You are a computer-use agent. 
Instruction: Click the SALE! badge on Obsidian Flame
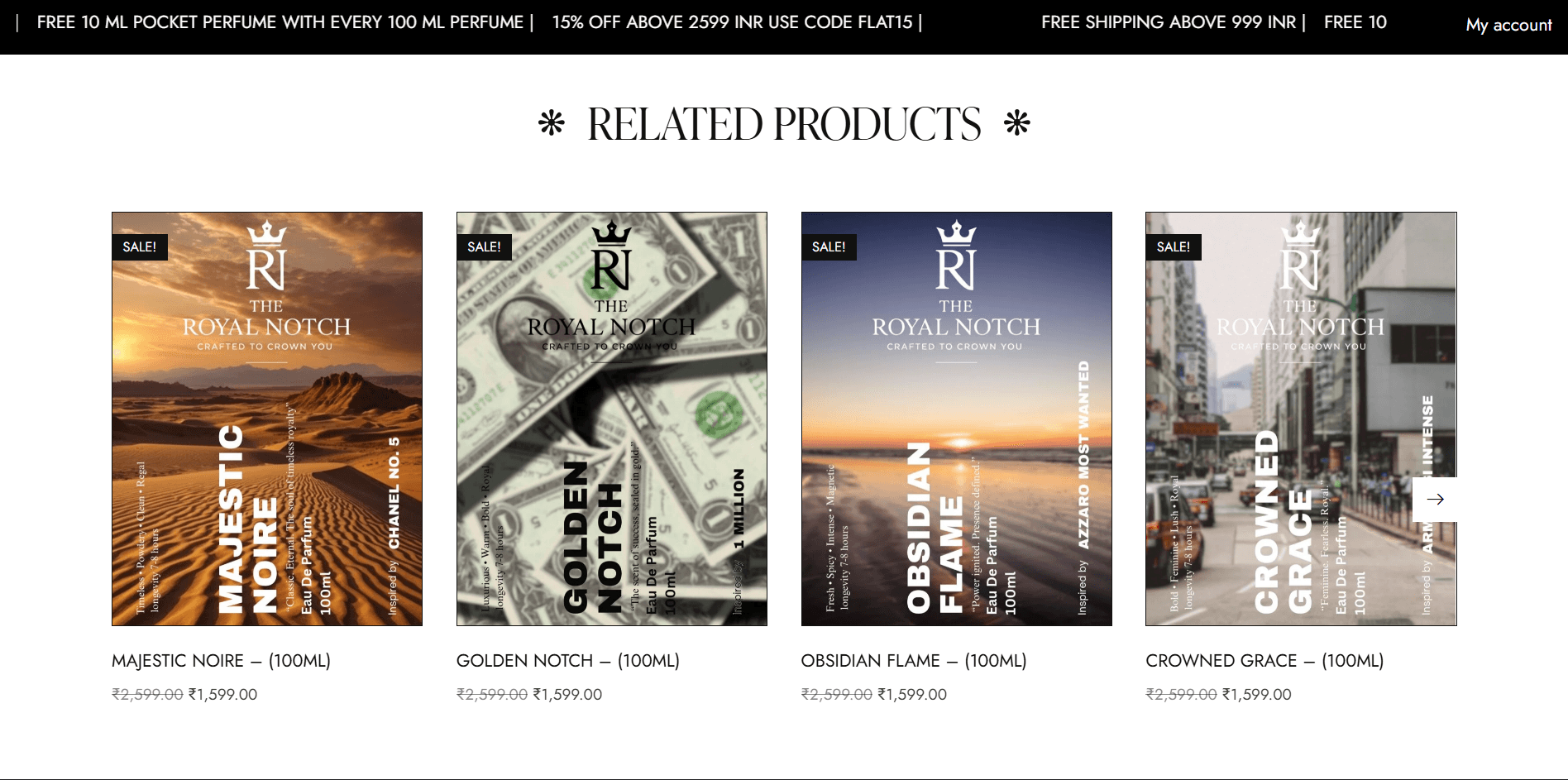coord(829,246)
